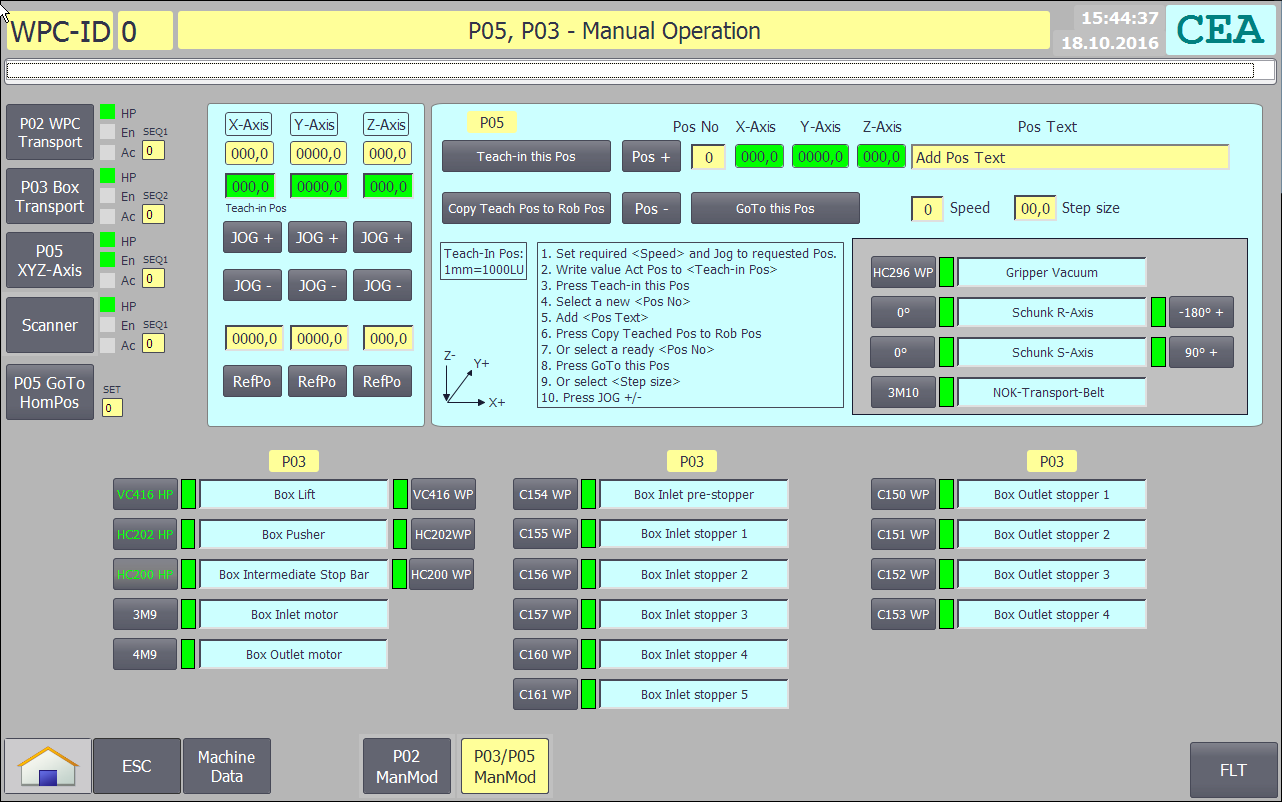Click the Speed value field
This screenshot has width=1282, height=802.
[927, 208]
